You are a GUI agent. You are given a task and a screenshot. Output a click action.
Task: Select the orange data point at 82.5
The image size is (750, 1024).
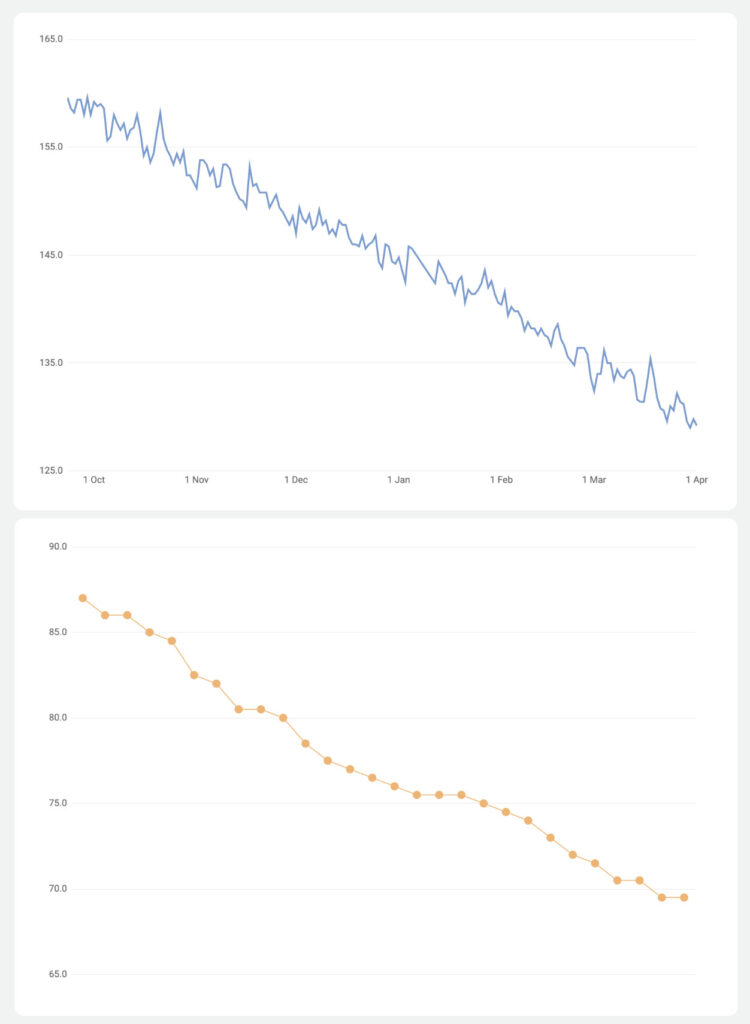[194, 675]
